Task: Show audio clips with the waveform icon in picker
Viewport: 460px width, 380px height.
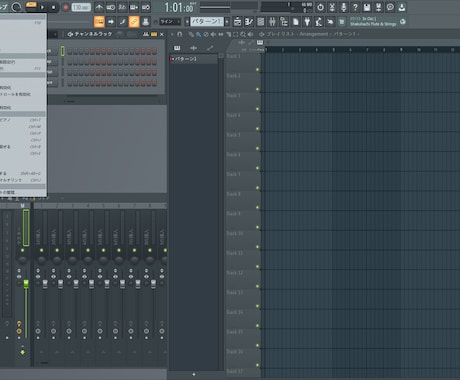Action: 193,48
